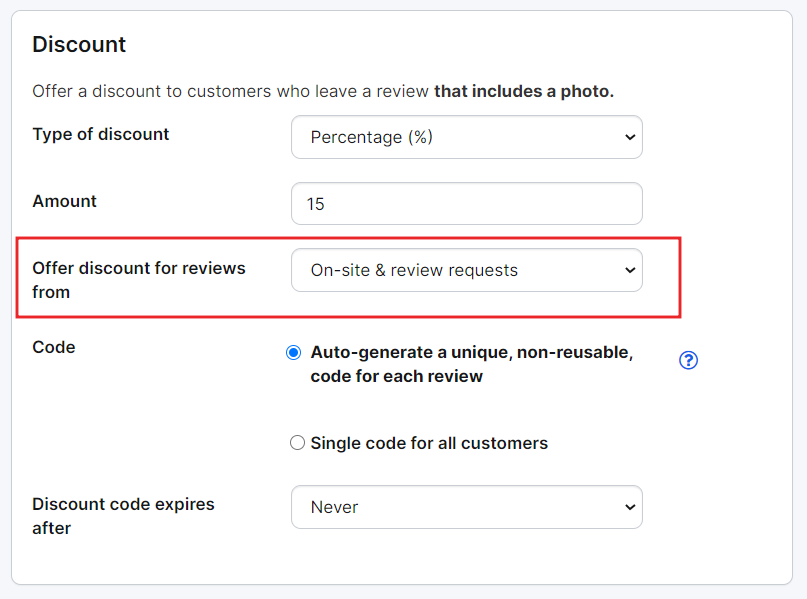Click the chevron arrow on Percentage (%) select
Viewport: 807px width, 599px height.
tap(630, 137)
